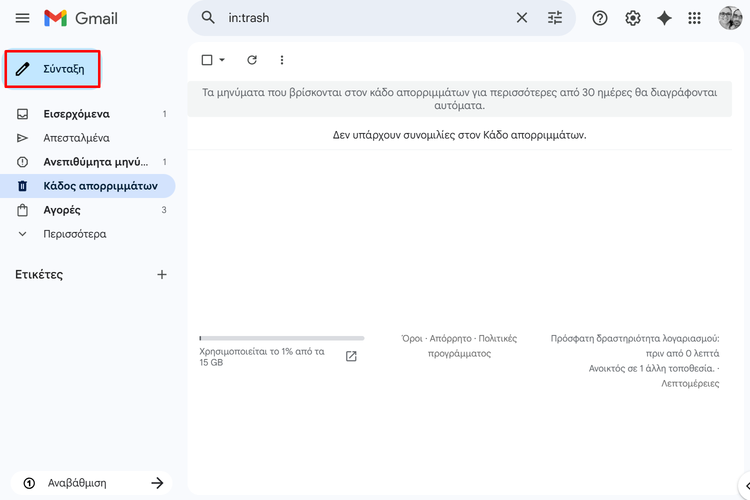Click the Gemini sparkle icon

click(664, 18)
